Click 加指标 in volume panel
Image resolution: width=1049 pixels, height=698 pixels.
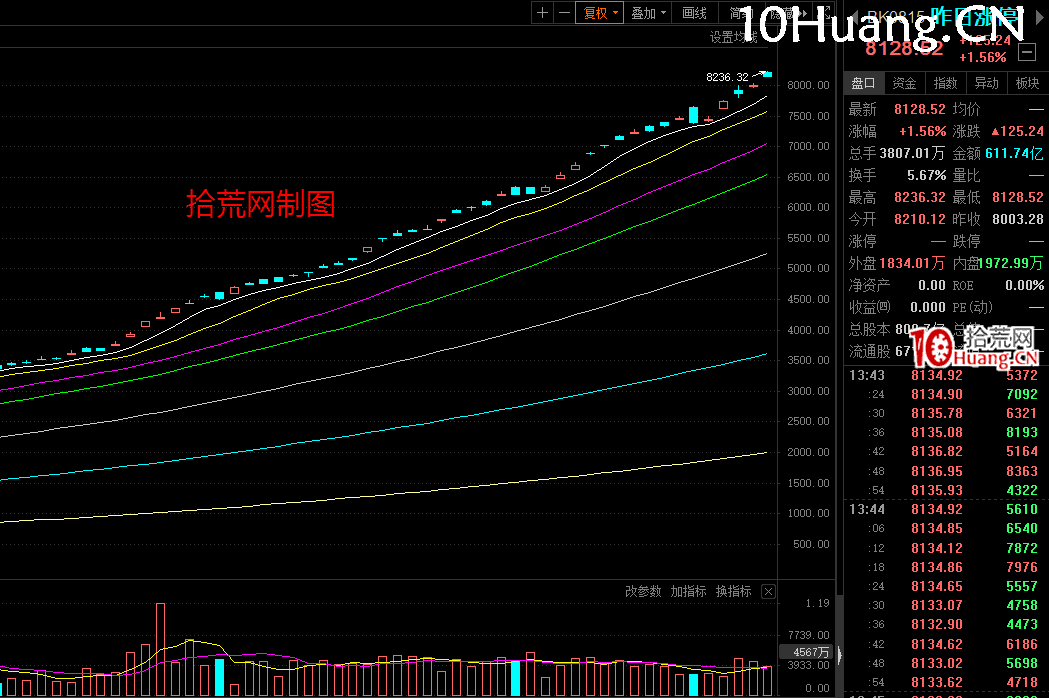tap(688, 591)
